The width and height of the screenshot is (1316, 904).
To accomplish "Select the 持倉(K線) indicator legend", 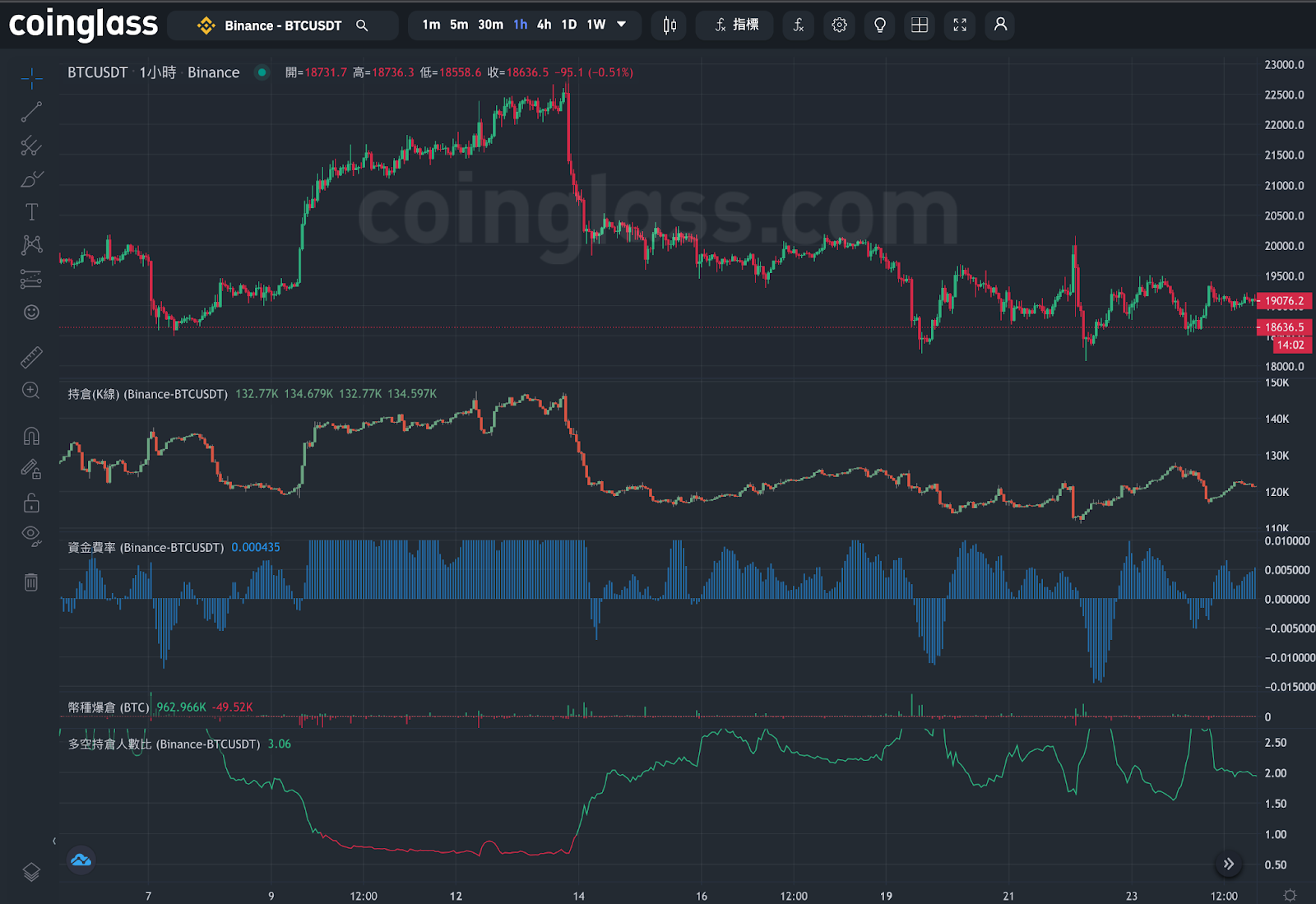I will [x=147, y=394].
